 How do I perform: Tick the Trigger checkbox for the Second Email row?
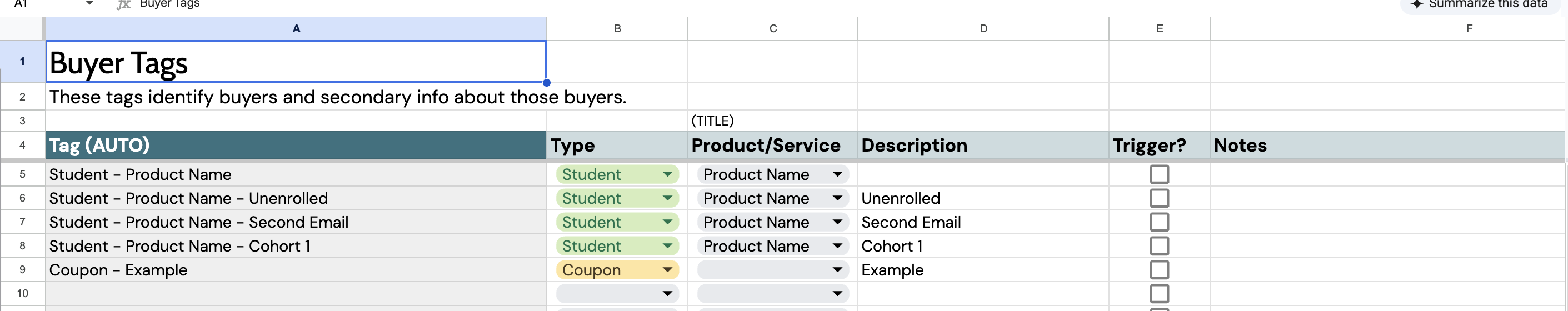(x=1159, y=222)
